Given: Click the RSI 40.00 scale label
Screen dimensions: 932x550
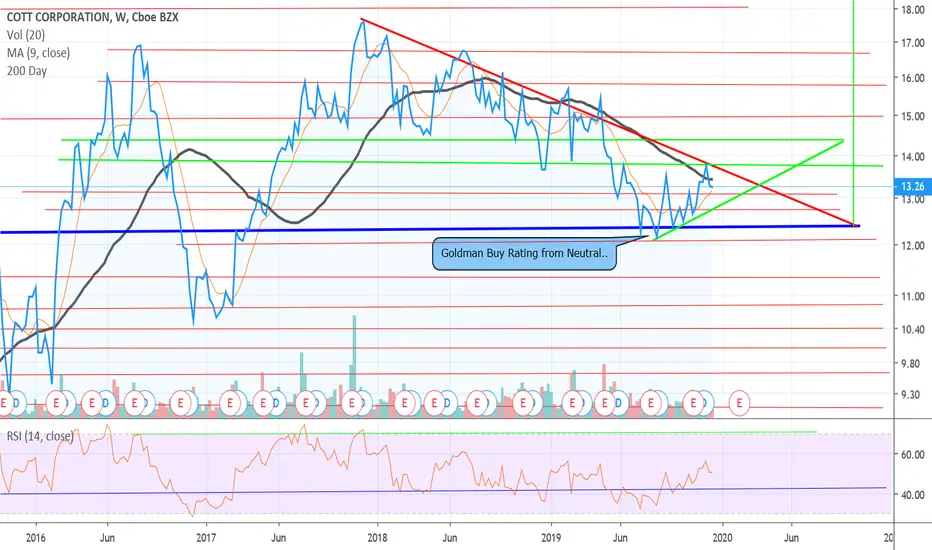Looking at the screenshot, I should (912, 495).
